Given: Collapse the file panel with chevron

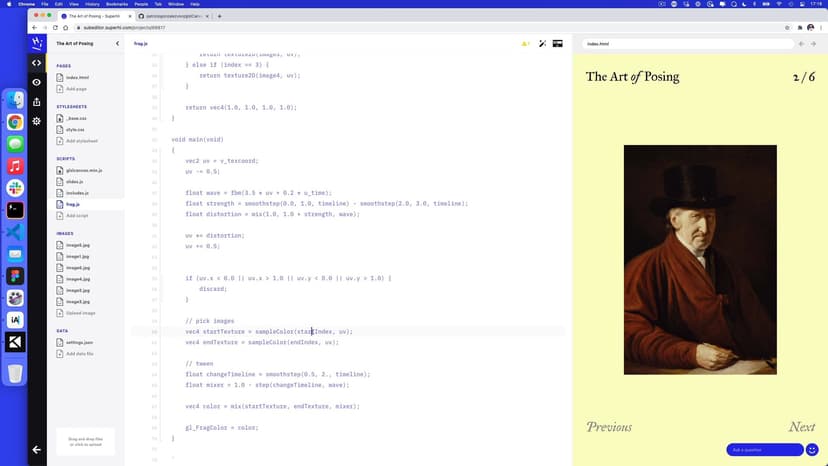Looking at the screenshot, I should pos(118,44).
